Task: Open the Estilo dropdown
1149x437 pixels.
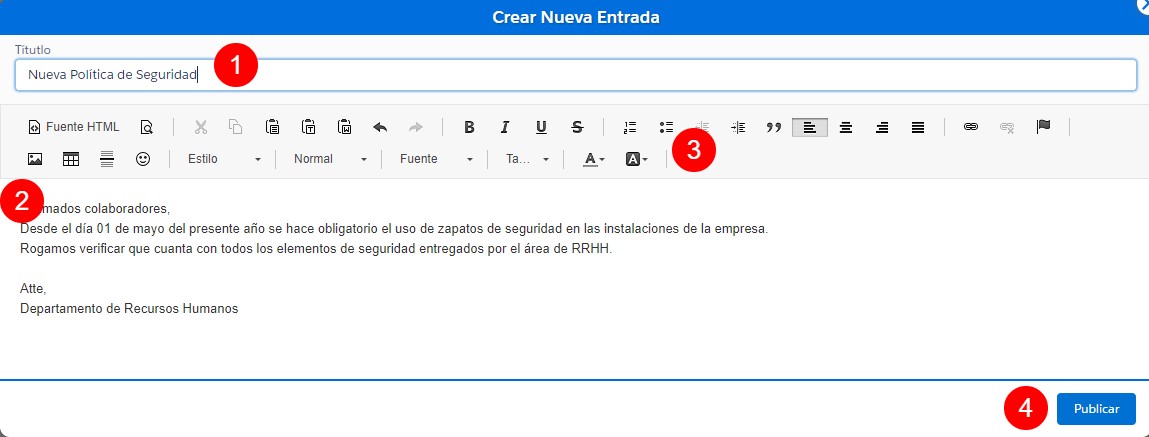Action: coord(224,159)
